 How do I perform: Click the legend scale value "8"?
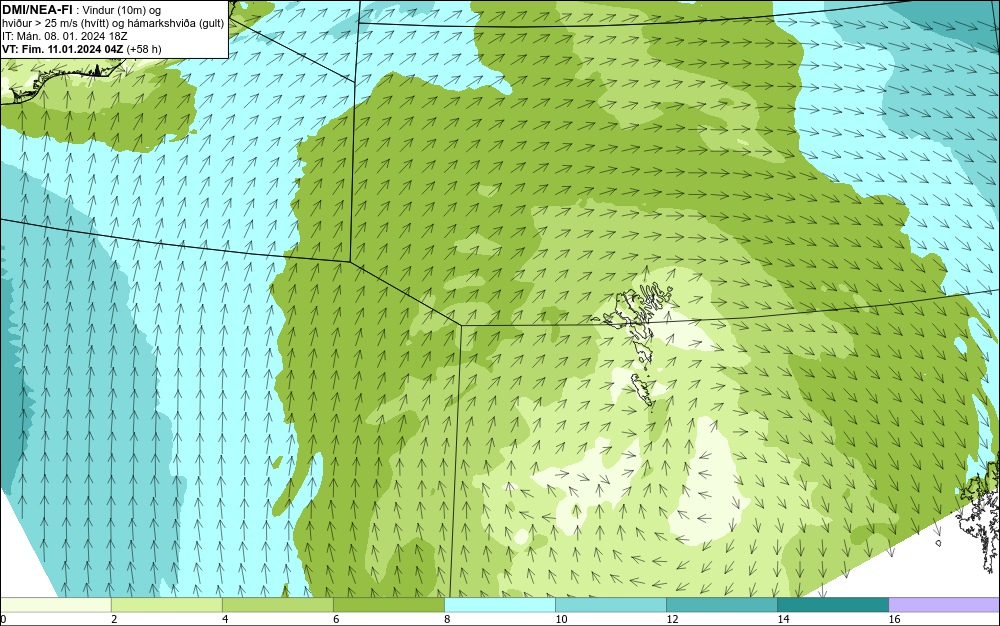(x=447, y=619)
